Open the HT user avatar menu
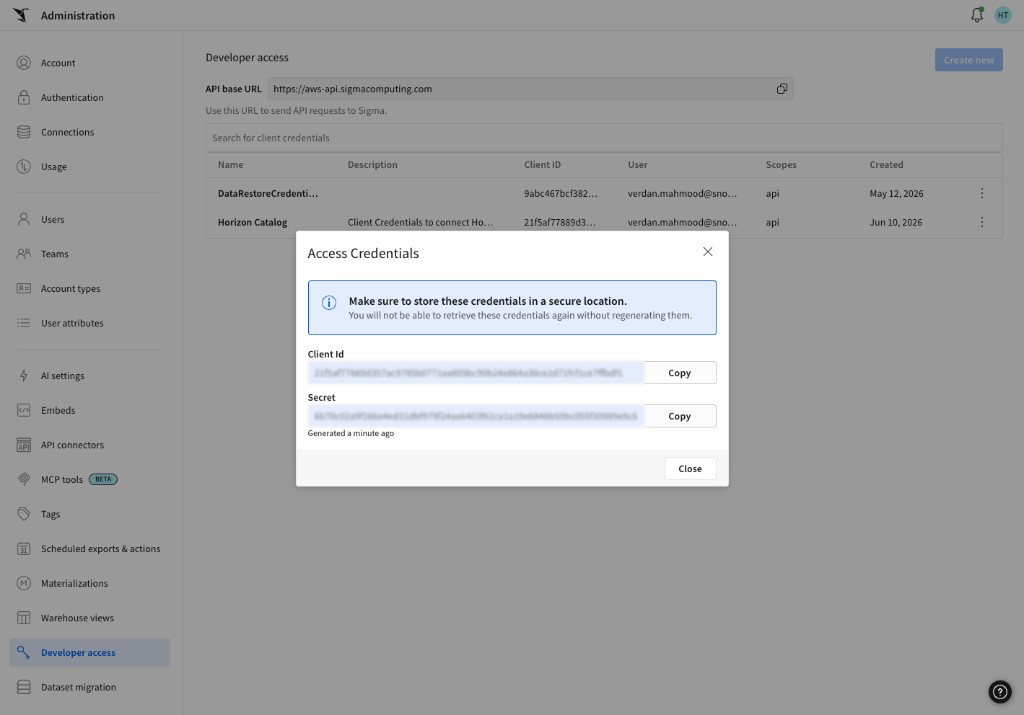The image size is (1024, 715). [1002, 15]
